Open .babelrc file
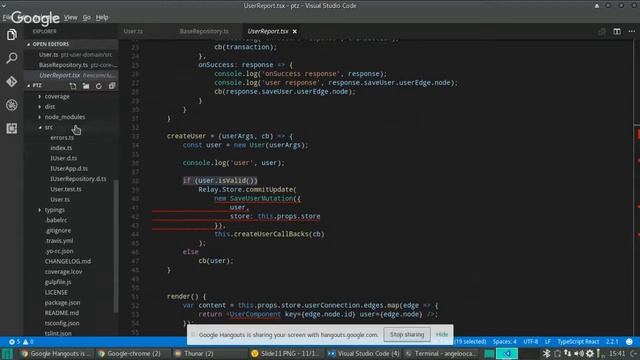This screenshot has height=360, width=640. click(x=56, y=220)
